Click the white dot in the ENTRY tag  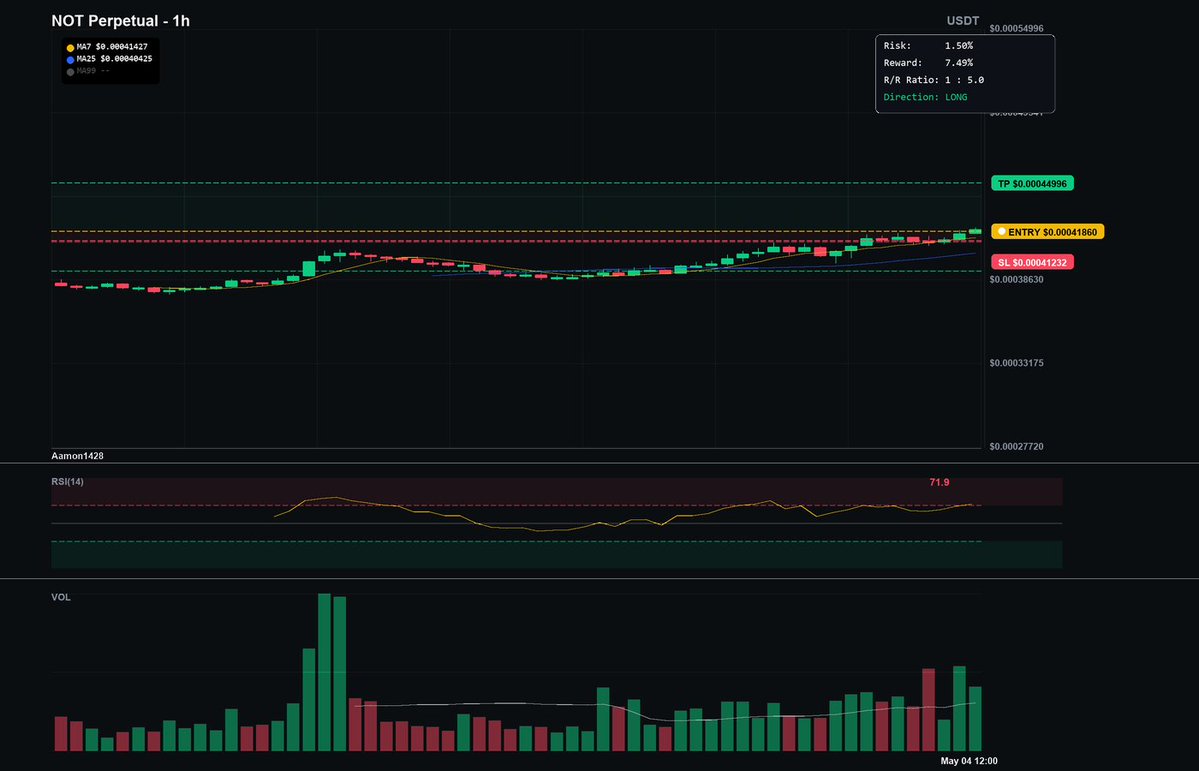(1002, 232)
